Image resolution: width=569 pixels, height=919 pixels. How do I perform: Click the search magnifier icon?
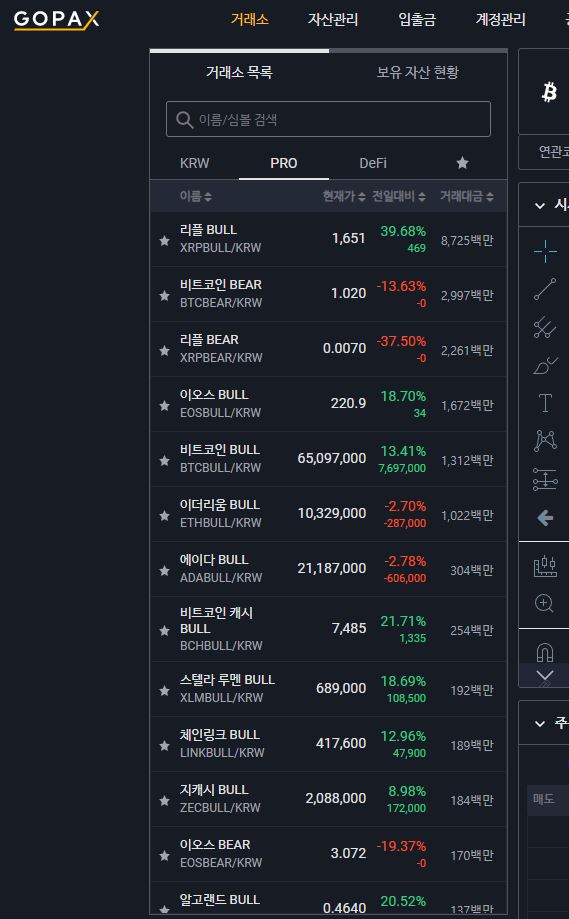pos(185,120)
